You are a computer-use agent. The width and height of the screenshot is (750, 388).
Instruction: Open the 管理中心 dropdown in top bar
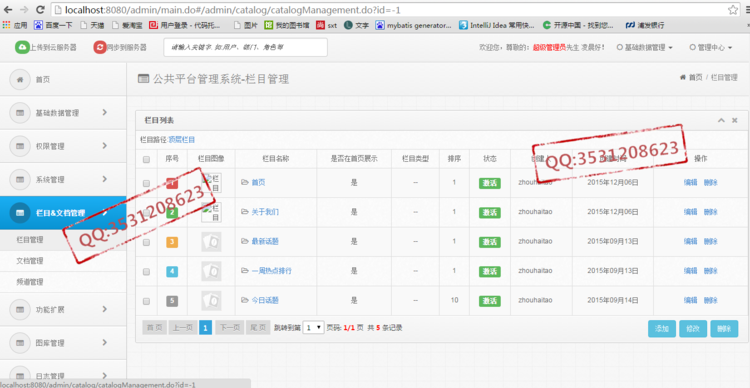[x=711, y=47]
